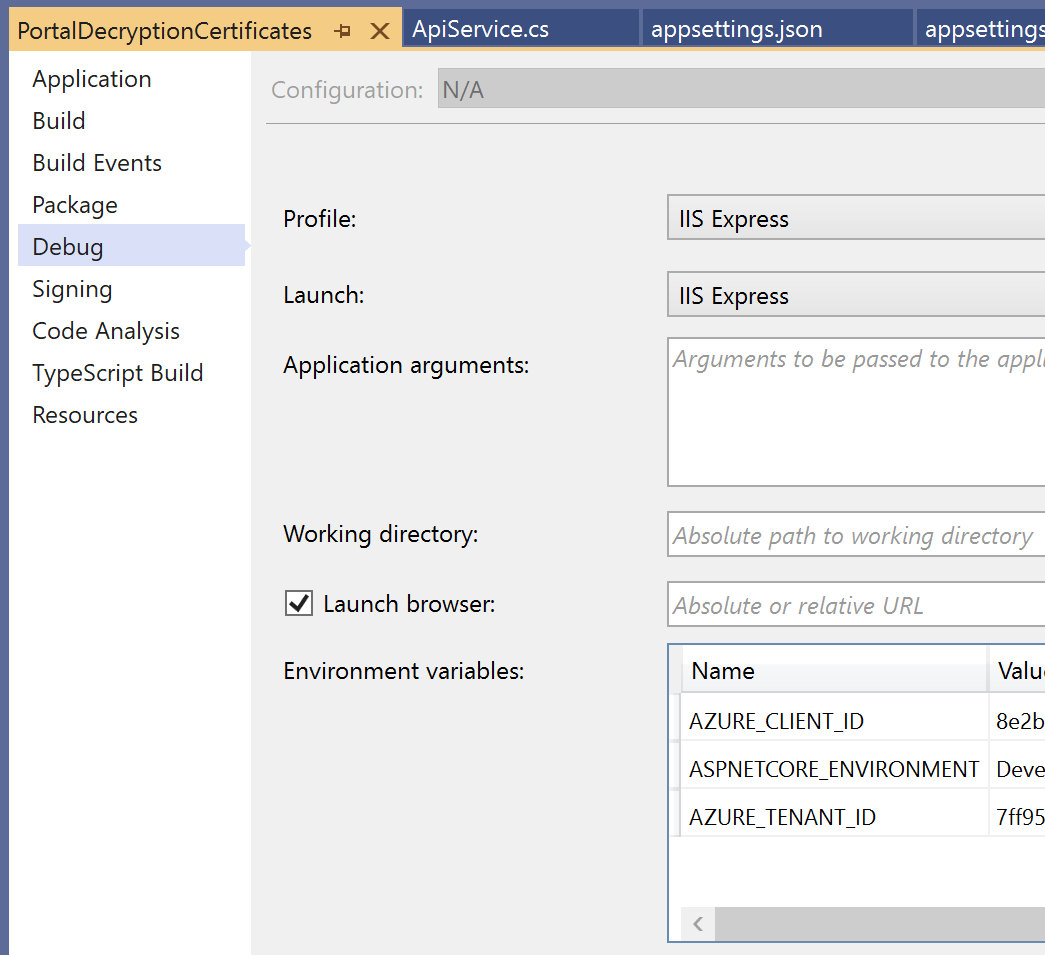This screenshot has height=955, width=1045.
Task: Click the Working directory field
Action: pyautogui.click(x=855, y=536)
